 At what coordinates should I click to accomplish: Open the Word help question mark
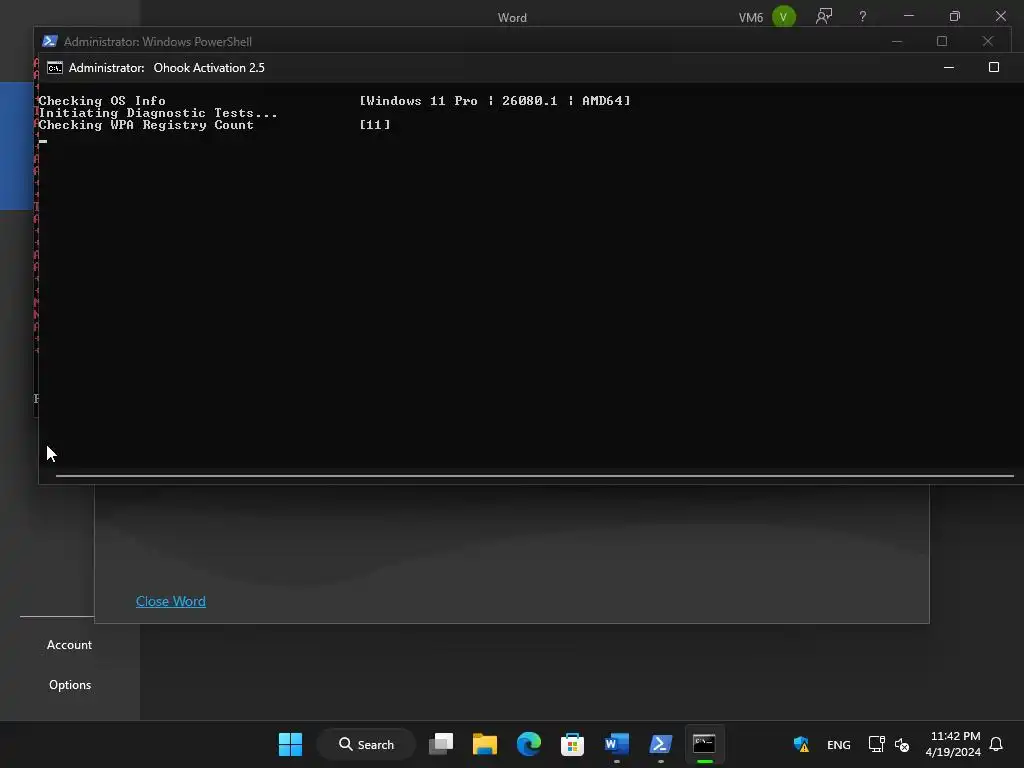click(x=863, y=16)
